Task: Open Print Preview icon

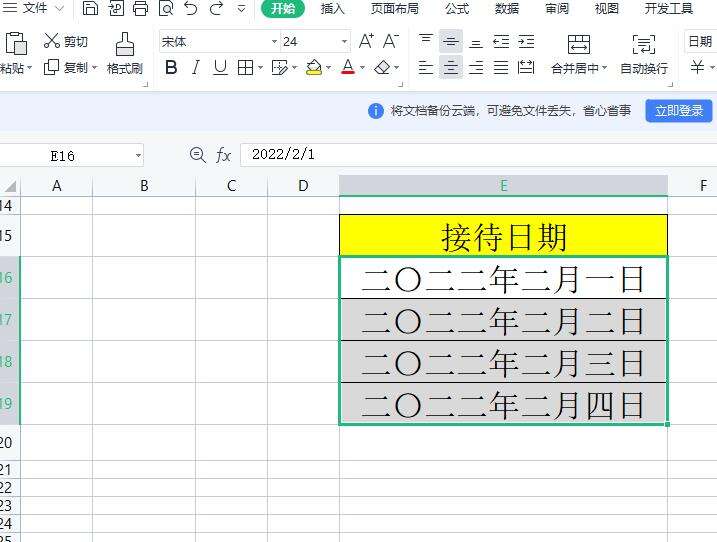Action: (166, 8)
